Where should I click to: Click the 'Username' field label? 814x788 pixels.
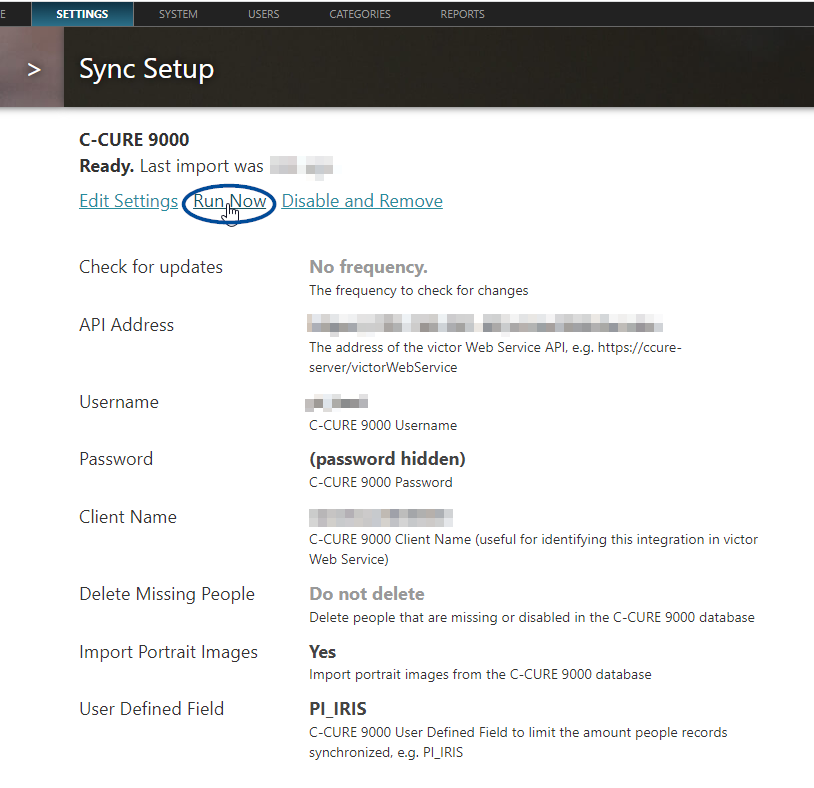tap(119, 402)
